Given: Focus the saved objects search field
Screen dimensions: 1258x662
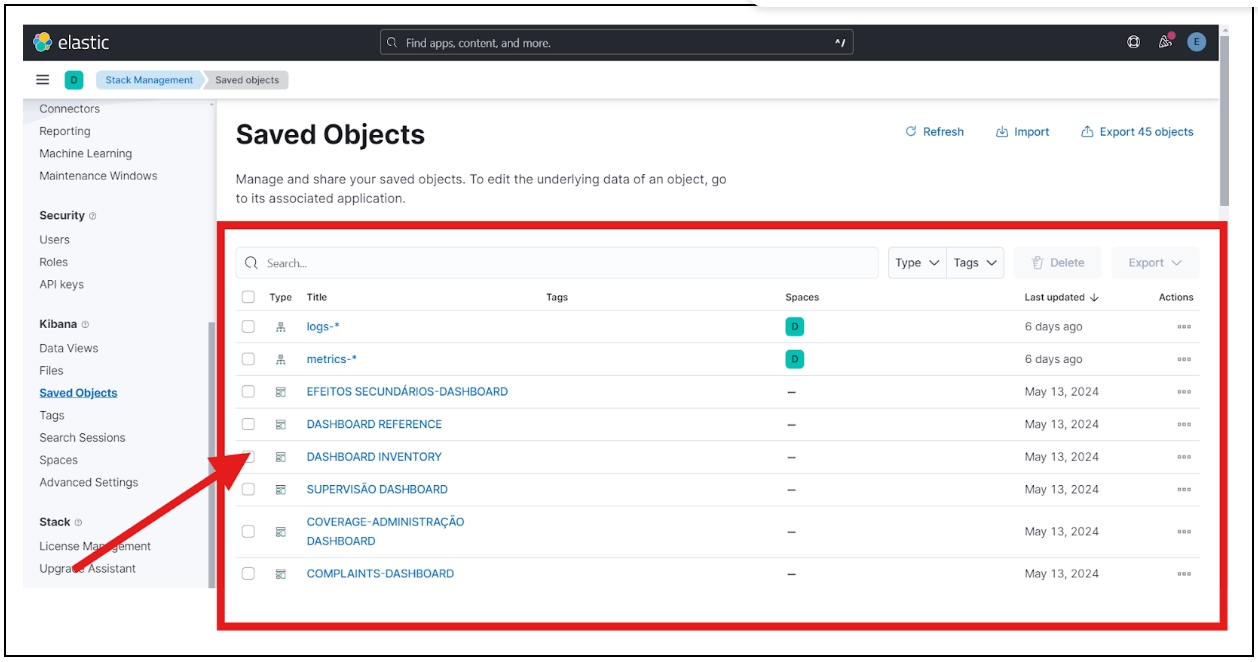Looking at the screenshot, I should pyautogui.click(x=560, y=263).
